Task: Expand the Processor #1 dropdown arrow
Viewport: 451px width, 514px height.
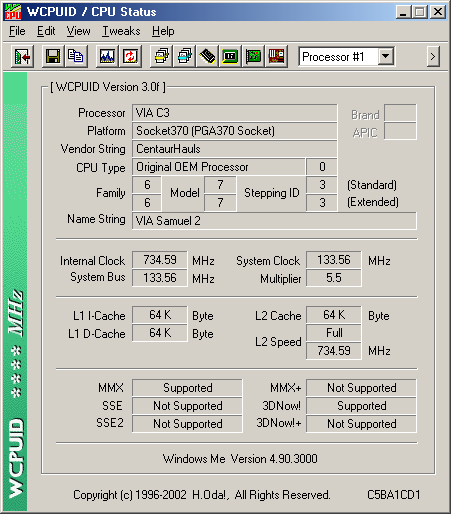Action: (386, 57)
